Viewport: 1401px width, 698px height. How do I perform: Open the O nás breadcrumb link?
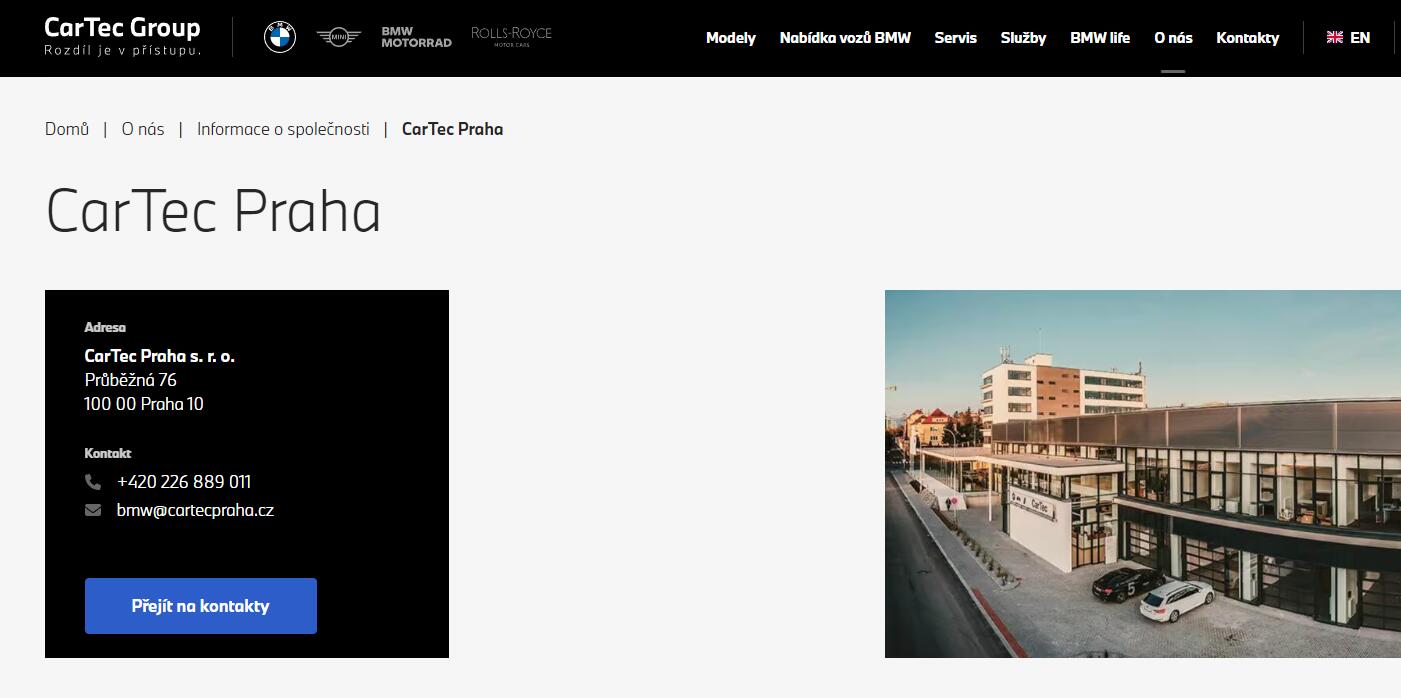pyautogui.click(x=143, y=129)
